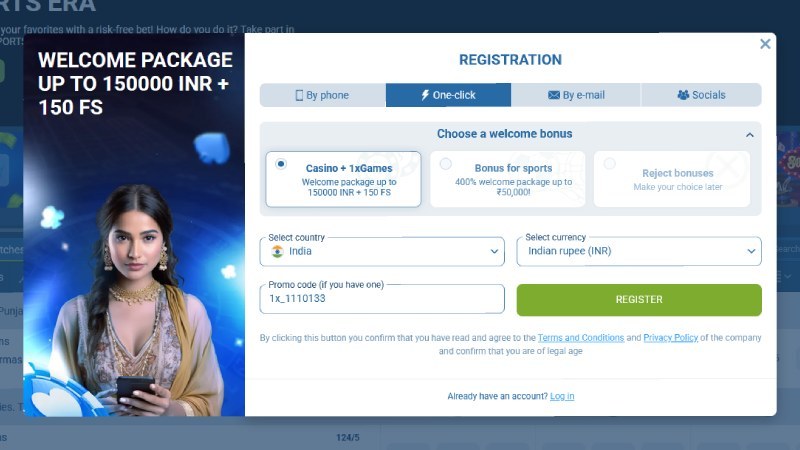Viewport: 800px width, 450px height.
Task: Switch to the By phone tab
Action: click(322, 95)
